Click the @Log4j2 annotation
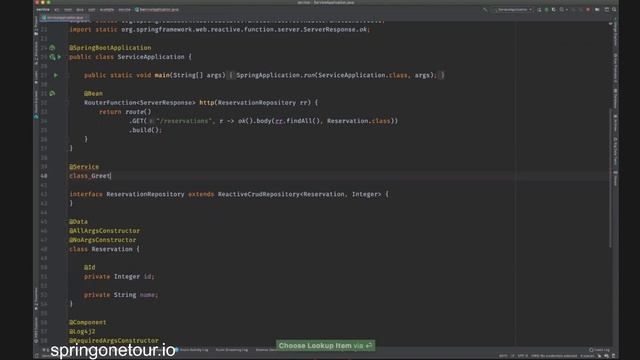 click(x=82, y=331)
